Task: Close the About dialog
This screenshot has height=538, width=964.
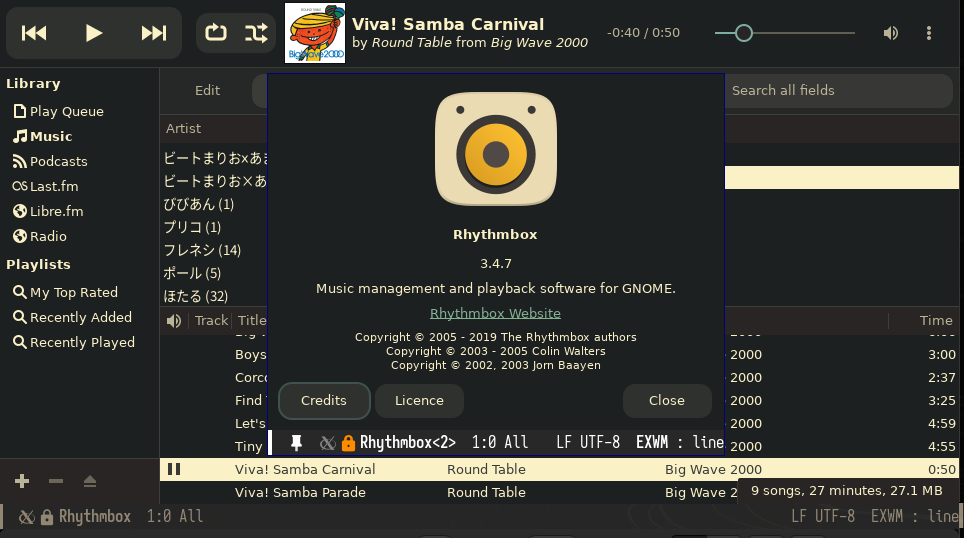Action: 666,400
